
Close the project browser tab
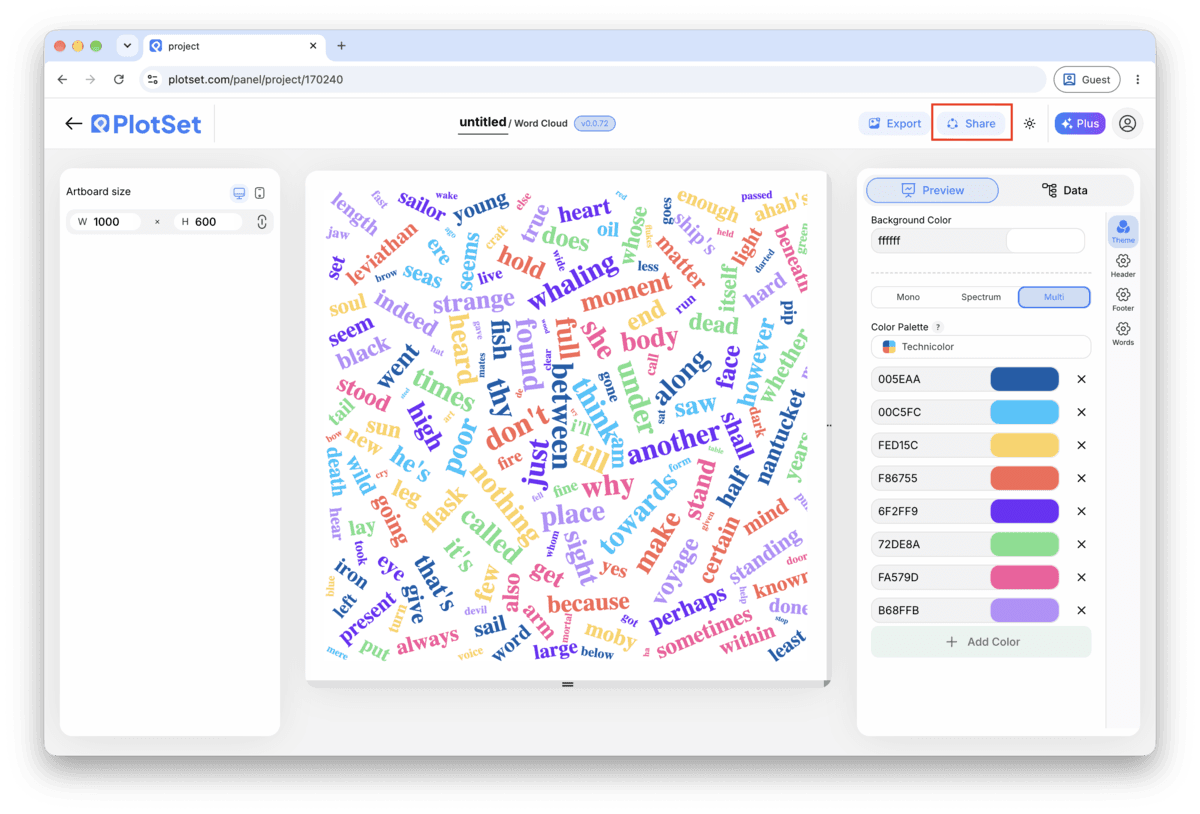pos(313,46)
